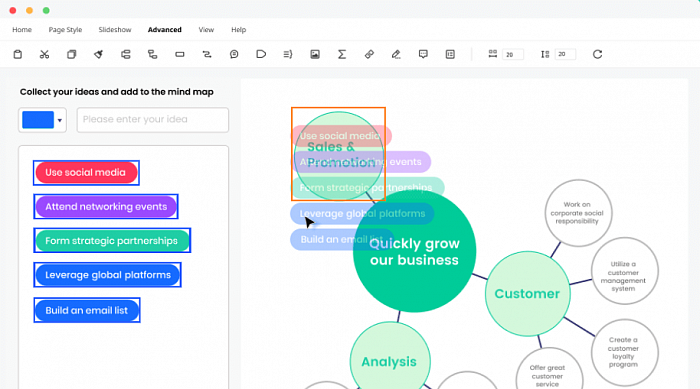This screenshot has height=389, width=700.
Task: Switch to the Advanced tab
Action: (165, 30)
